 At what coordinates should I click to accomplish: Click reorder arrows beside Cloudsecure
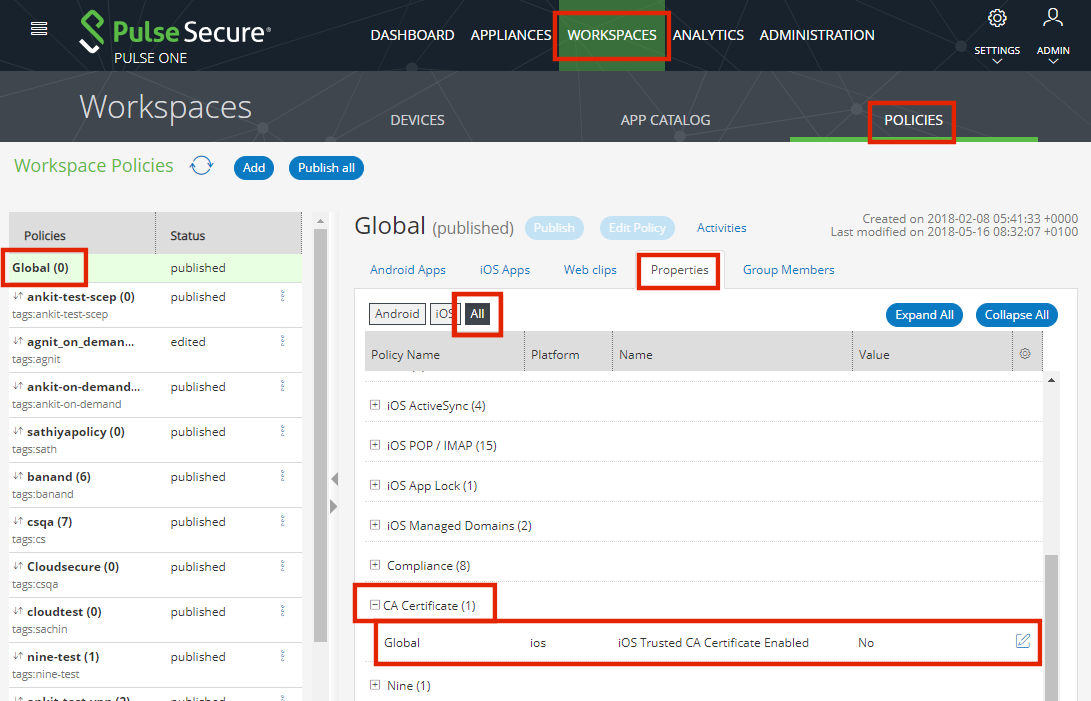point(18,566)
